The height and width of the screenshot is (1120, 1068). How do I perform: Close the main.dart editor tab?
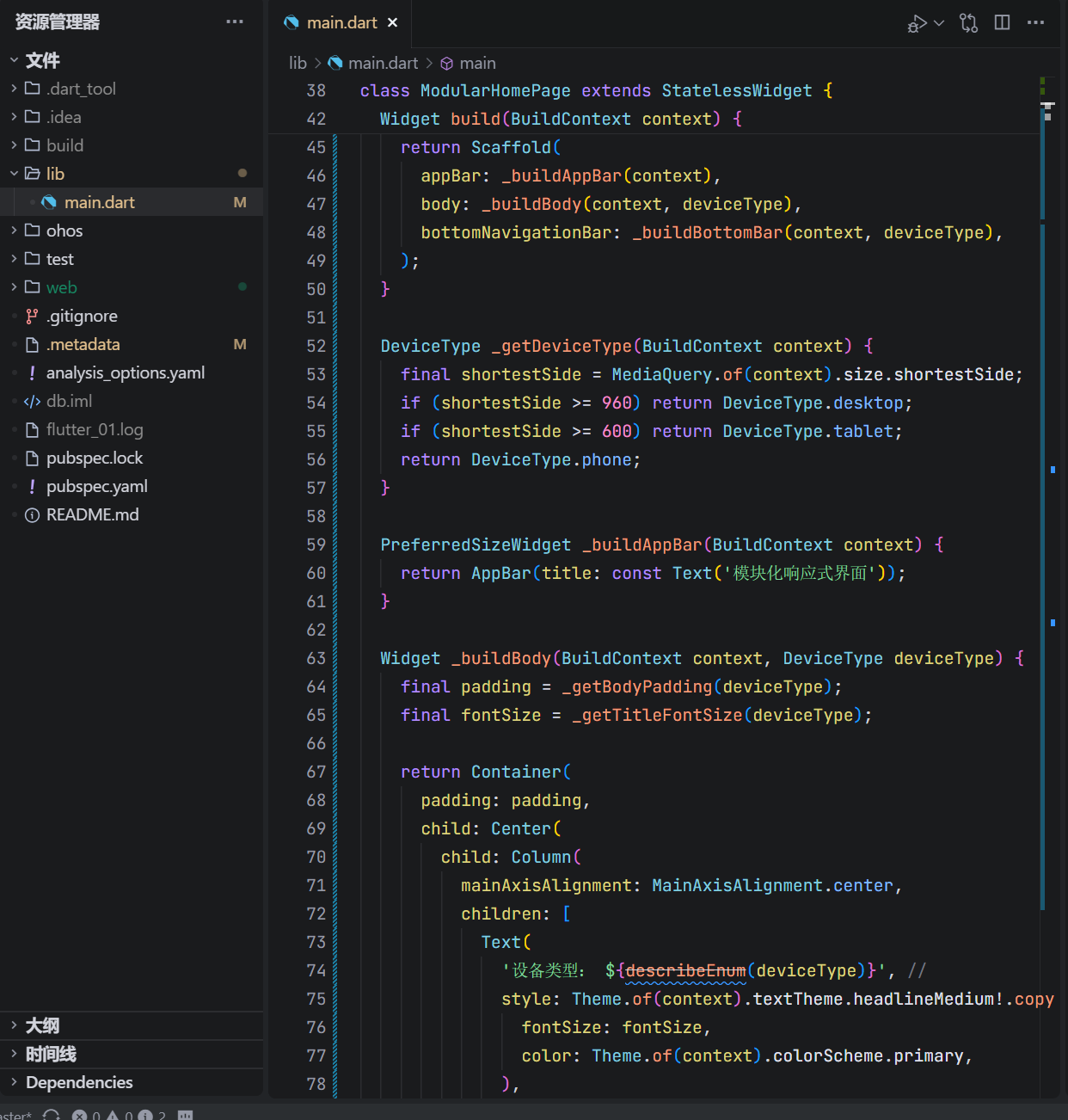pyautogui.click(x=393, y=22)
